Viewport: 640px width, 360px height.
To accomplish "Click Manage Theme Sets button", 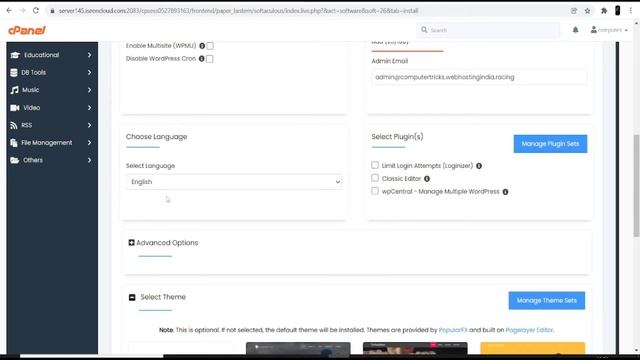I will coord(547,301).
